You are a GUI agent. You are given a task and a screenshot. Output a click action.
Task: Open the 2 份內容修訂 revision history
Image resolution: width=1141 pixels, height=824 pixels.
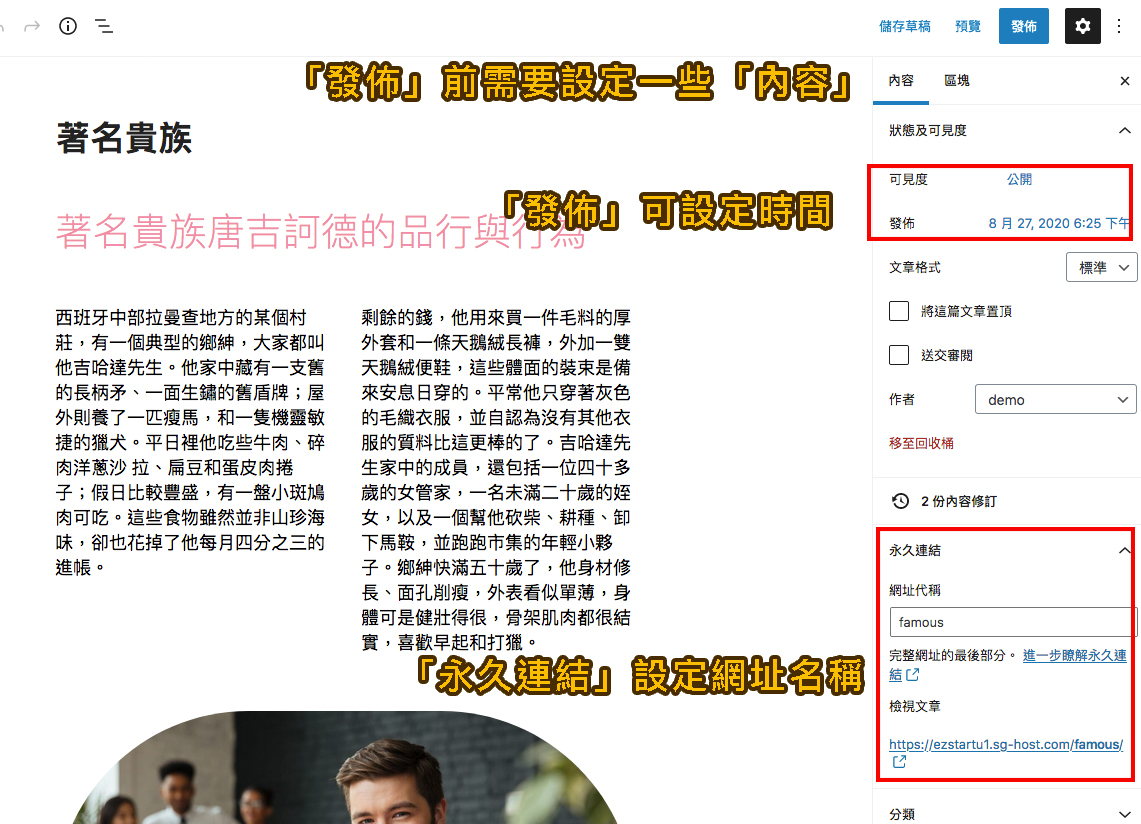click(958, 501)
